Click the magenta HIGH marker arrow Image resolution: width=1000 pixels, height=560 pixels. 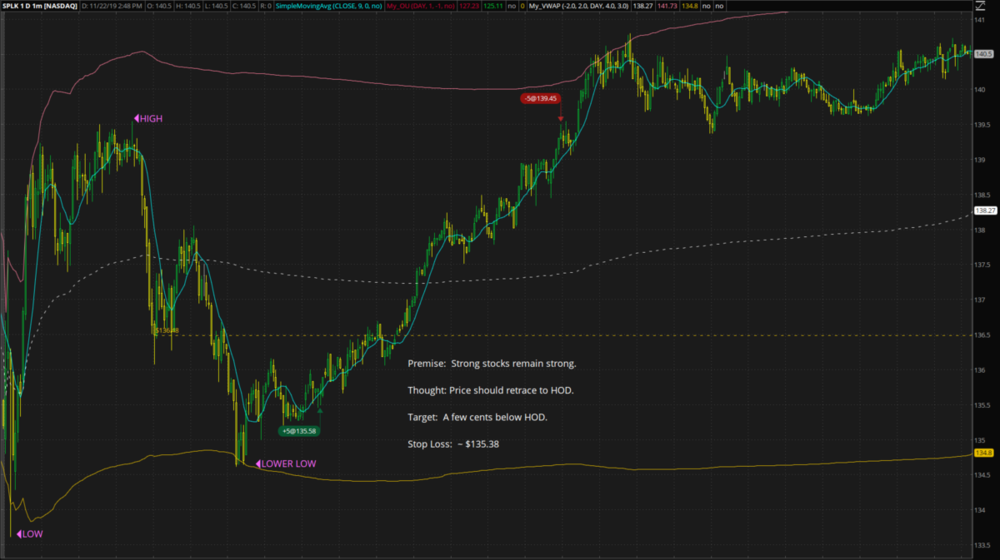click(x=136, y=119)
